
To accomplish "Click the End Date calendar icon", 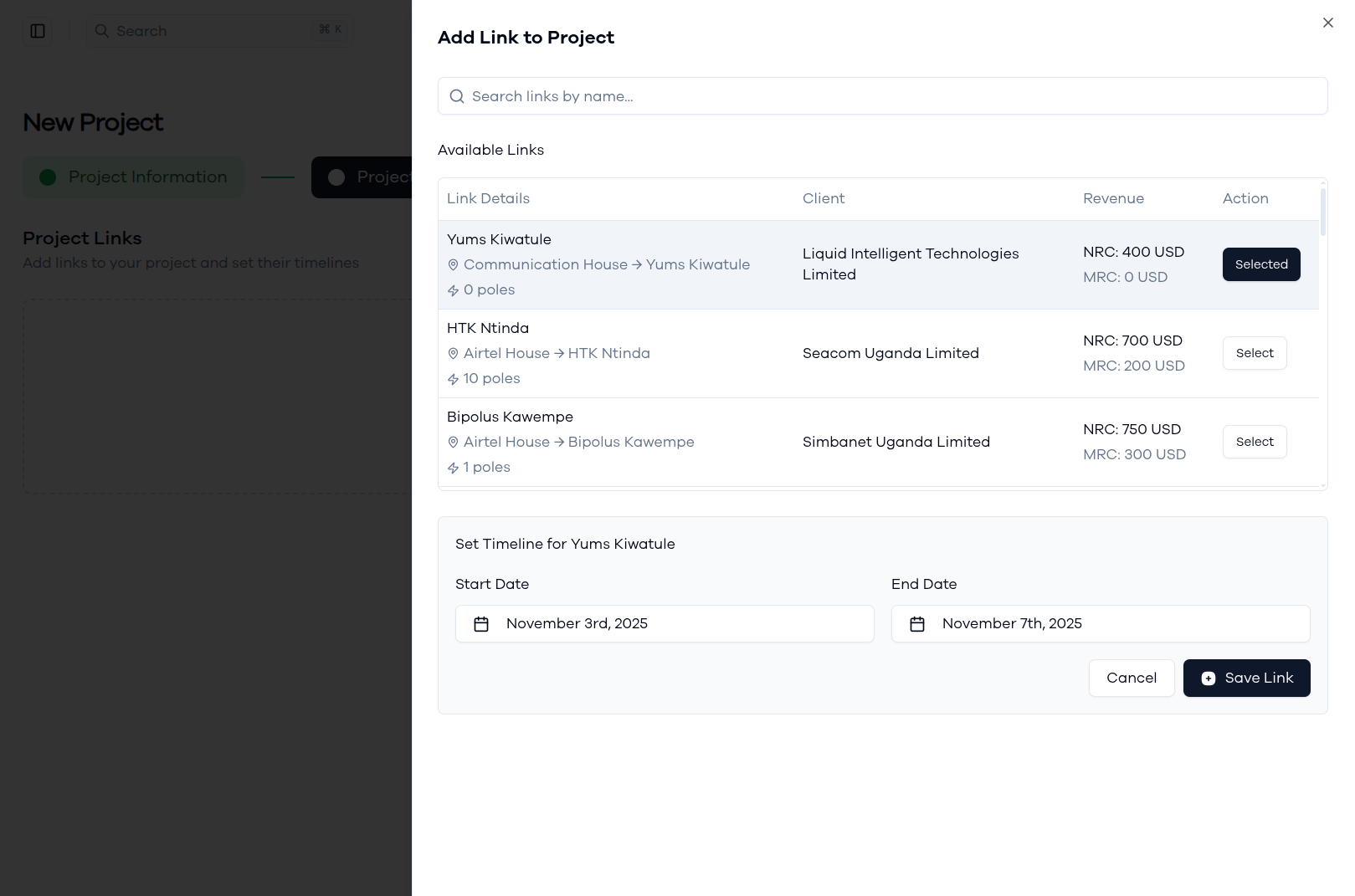I will (x=917, y=624).
